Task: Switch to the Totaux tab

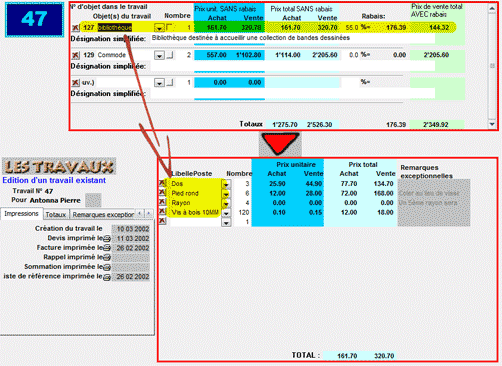Action: pos(56,215)
